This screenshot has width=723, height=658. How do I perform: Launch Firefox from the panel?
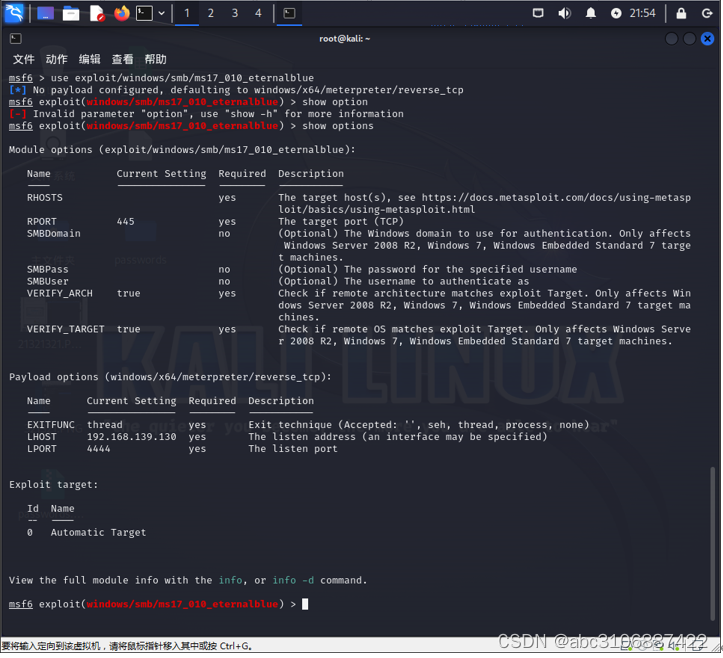click(122, 13)
